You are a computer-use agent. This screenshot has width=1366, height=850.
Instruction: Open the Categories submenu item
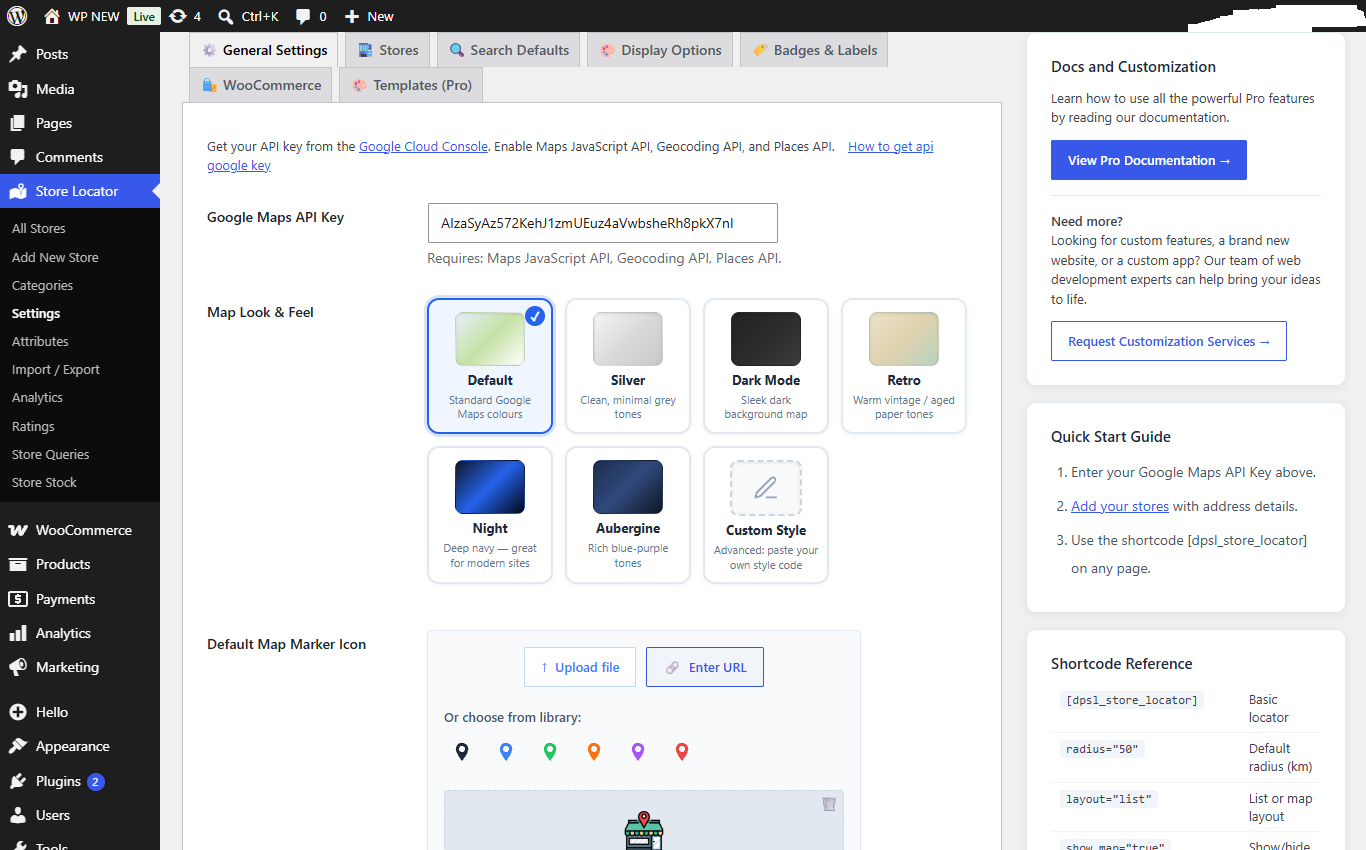[42, 285]
